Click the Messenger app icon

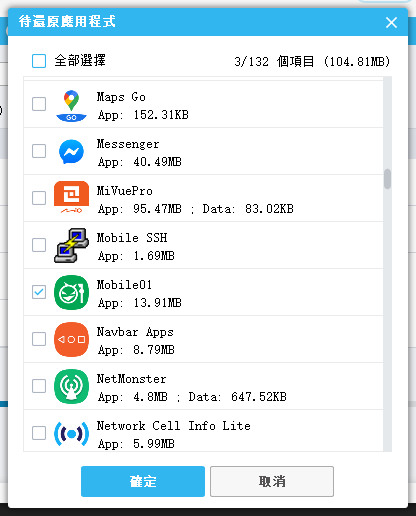(71, 152)
